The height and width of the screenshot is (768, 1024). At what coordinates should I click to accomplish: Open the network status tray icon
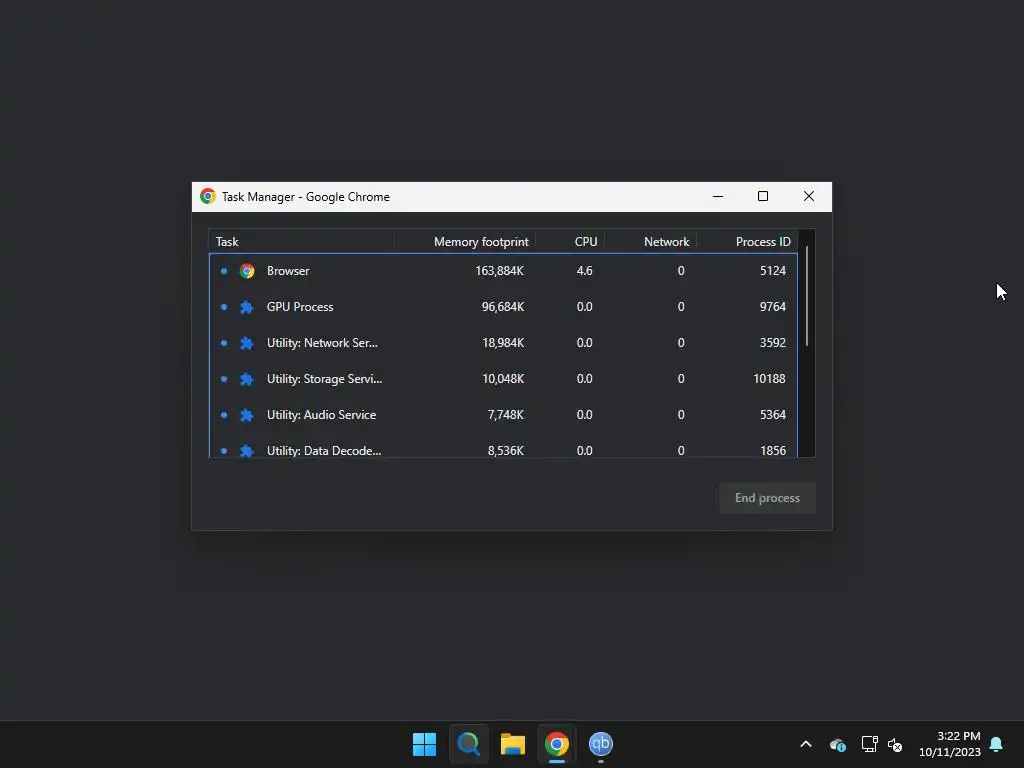[869, 744]
